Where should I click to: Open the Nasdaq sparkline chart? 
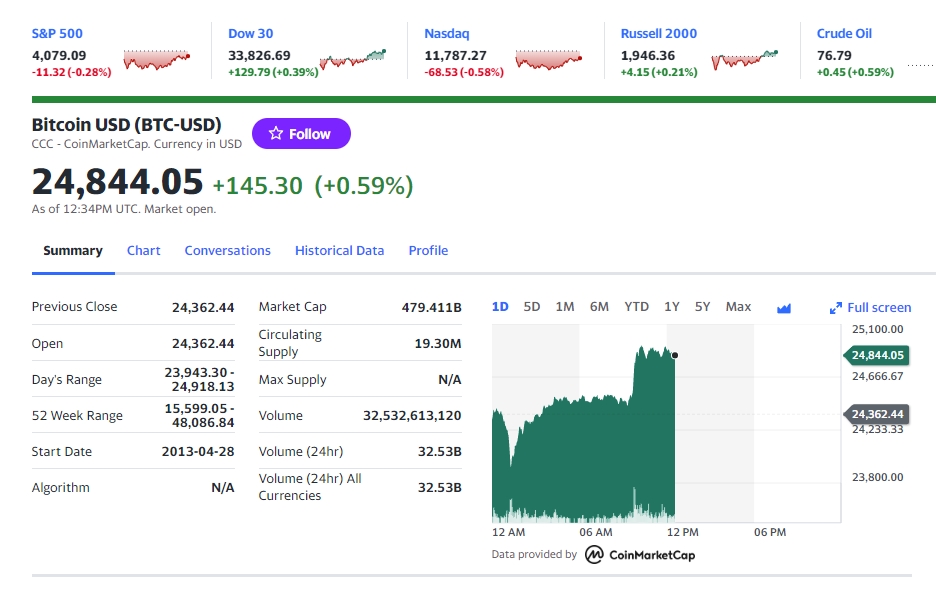[x=549, y=59]
